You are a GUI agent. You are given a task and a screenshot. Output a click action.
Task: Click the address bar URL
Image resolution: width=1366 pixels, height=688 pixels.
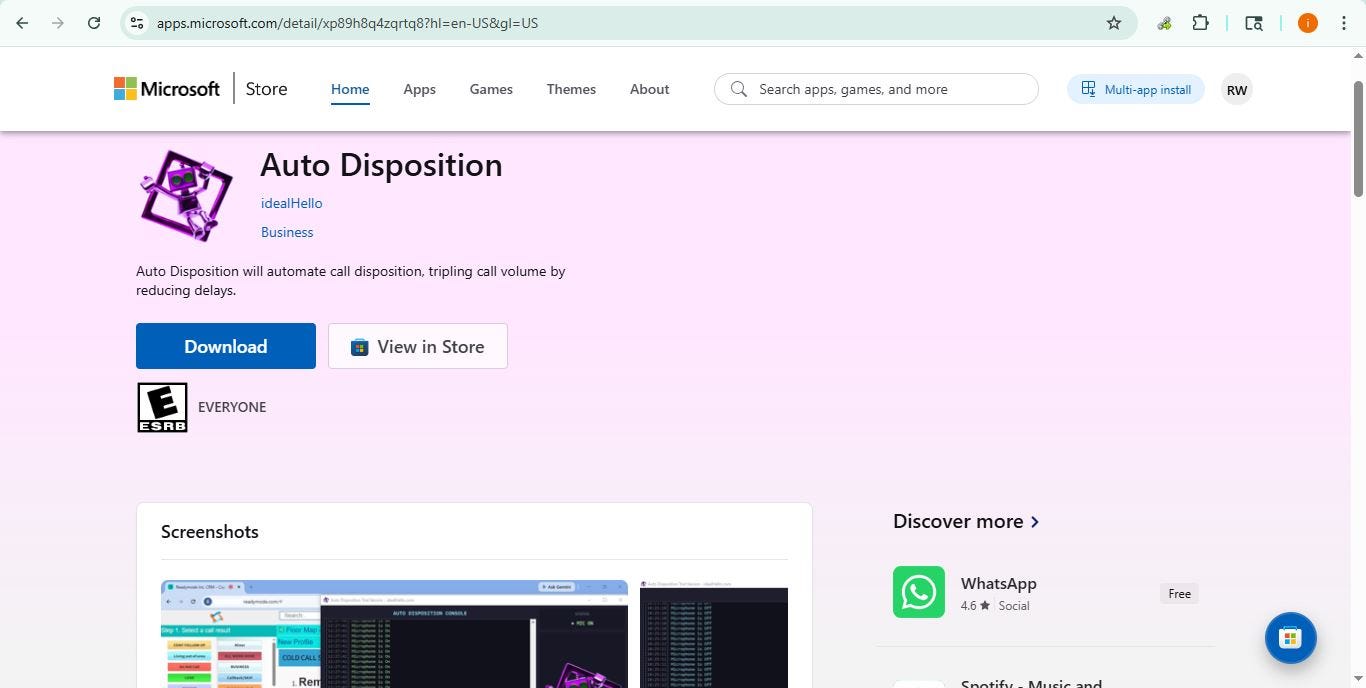coord(347,23)
